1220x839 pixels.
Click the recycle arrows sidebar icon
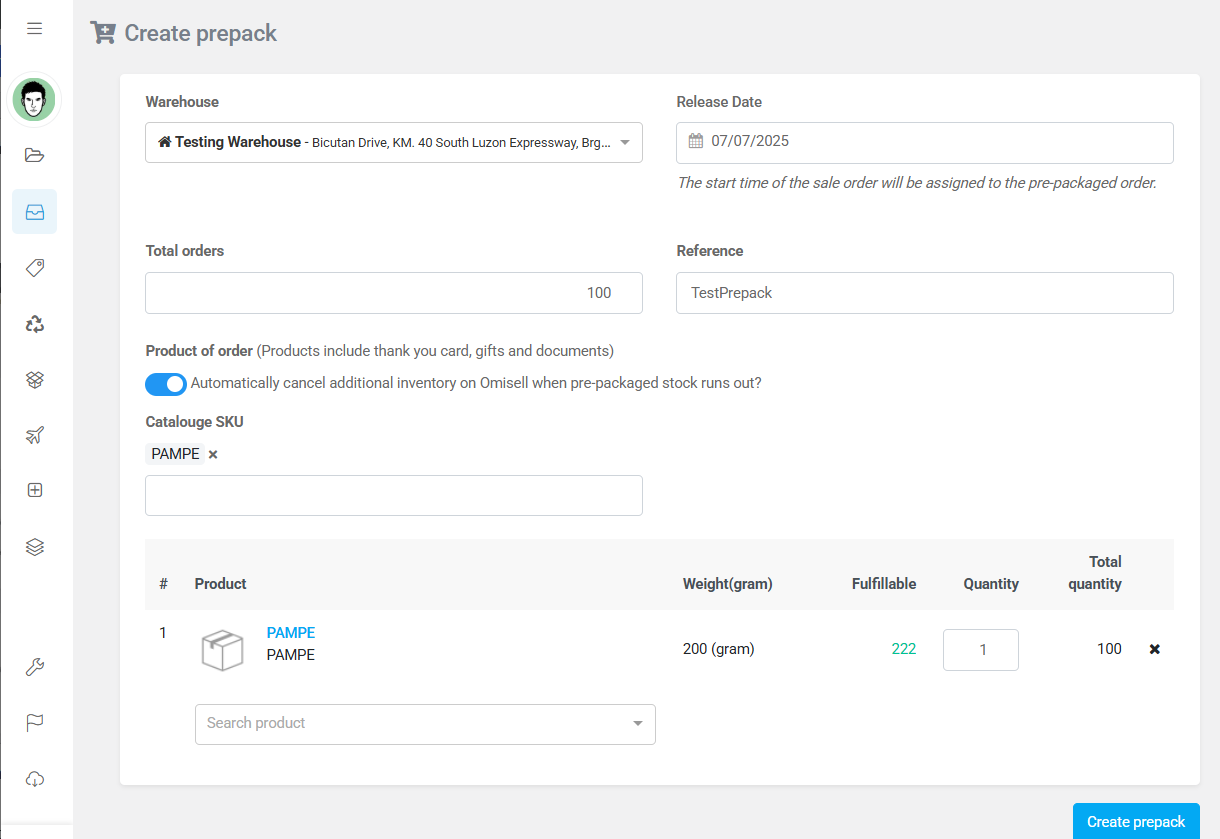click(x=35, y=324)
